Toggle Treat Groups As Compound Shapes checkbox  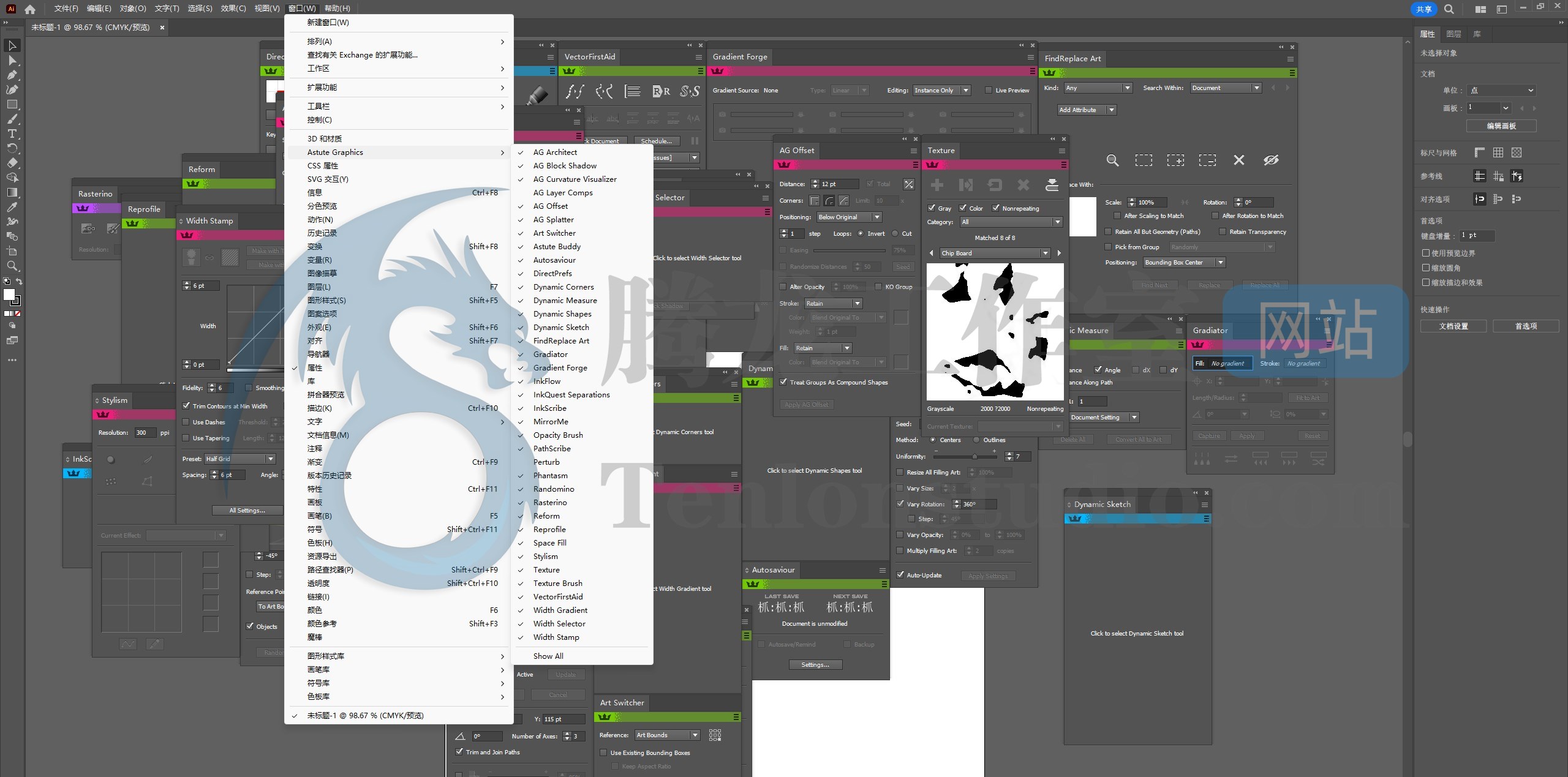[783, 382]
